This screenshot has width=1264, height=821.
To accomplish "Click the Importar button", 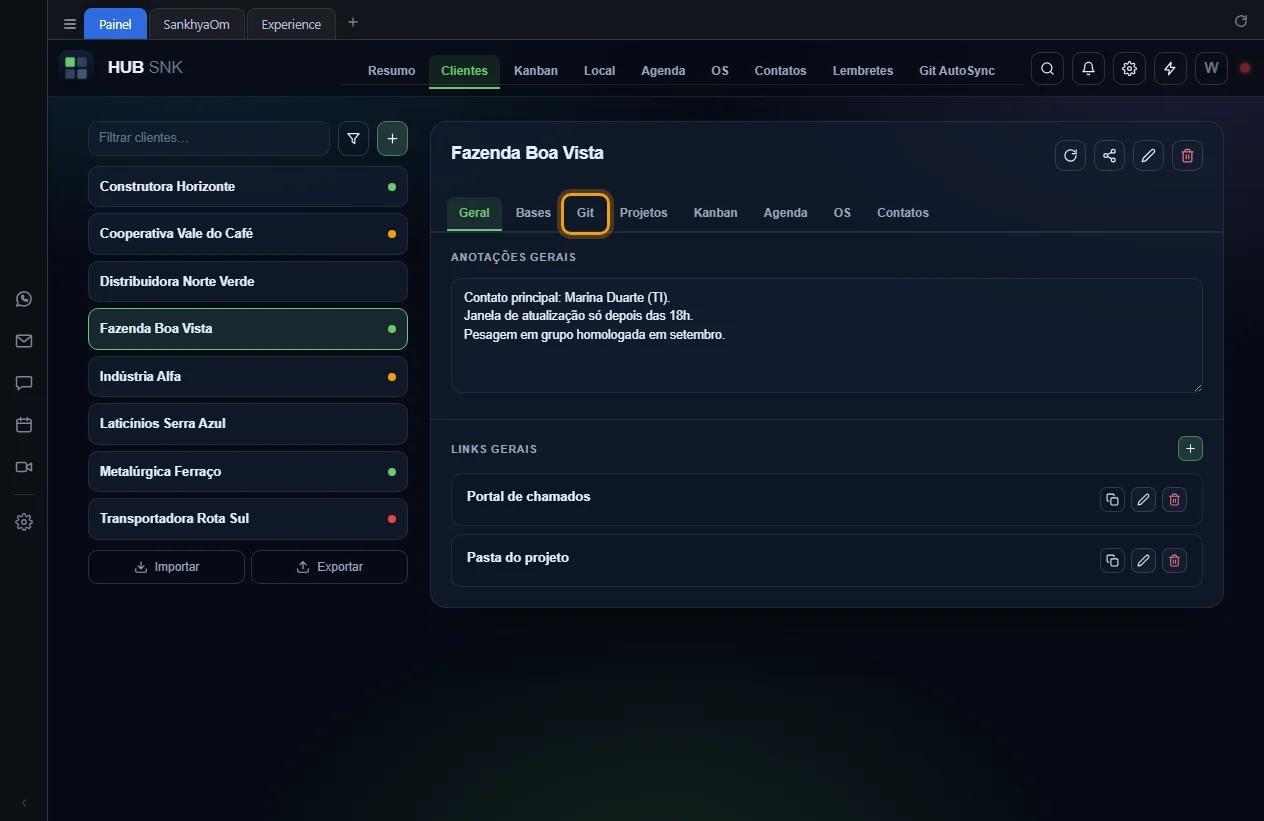I will coord(166,567).
